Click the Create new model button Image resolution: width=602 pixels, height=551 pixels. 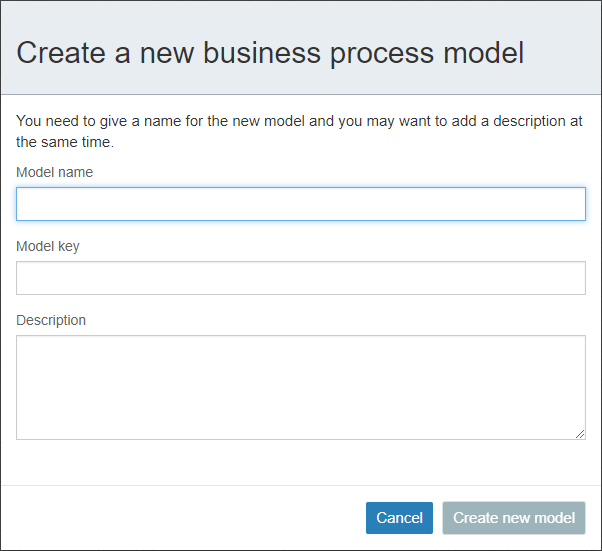(x=514, y=518)
